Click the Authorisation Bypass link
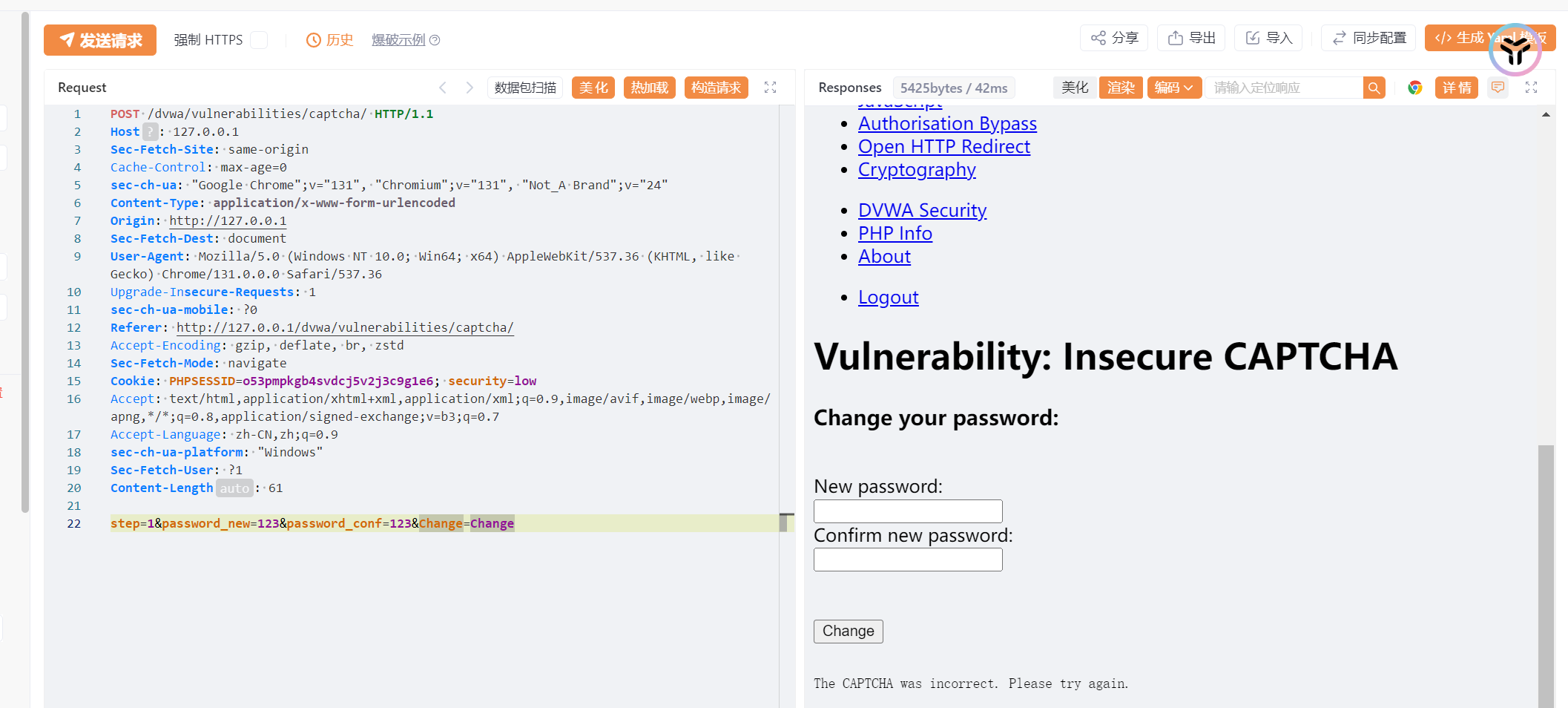 [x=947, y=123]
